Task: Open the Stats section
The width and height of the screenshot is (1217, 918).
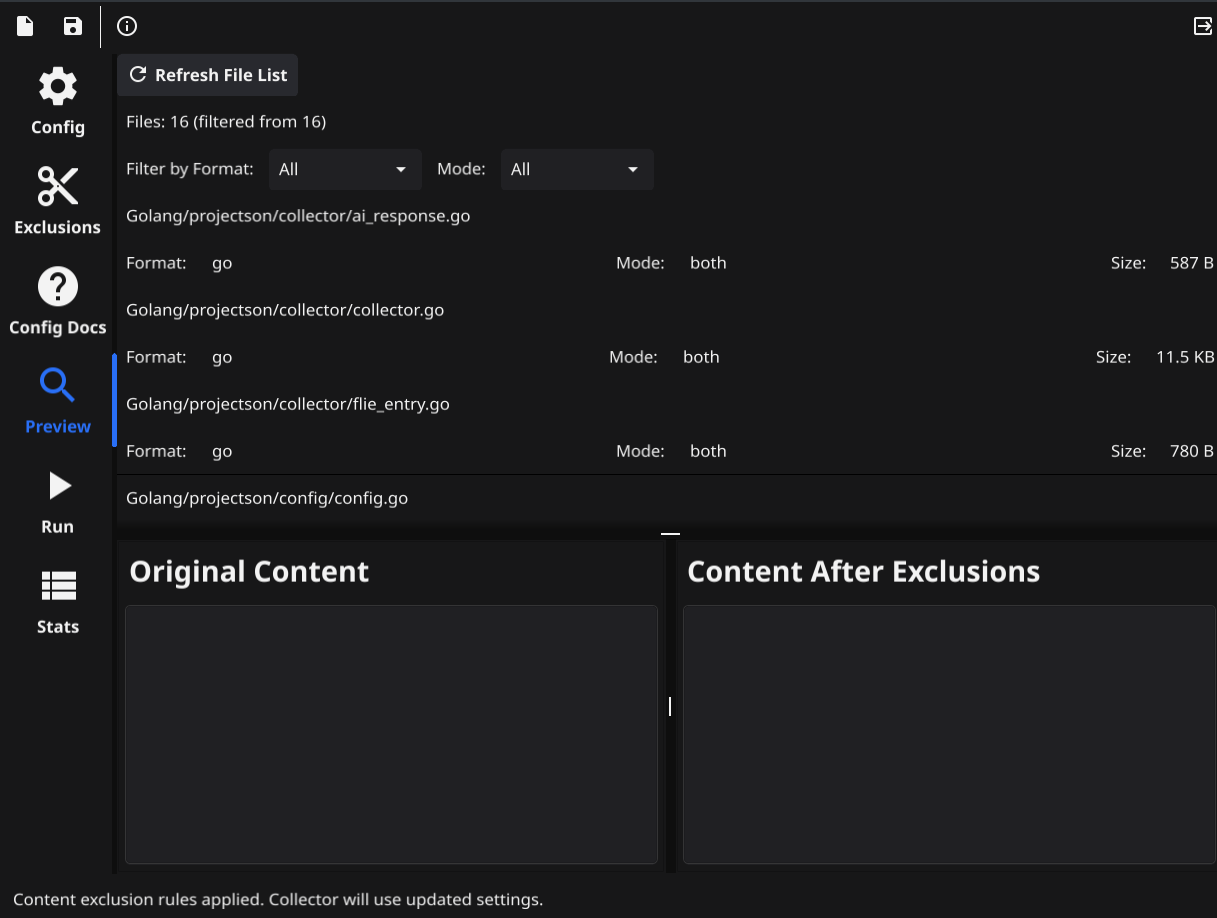Action: coord(58,601)
